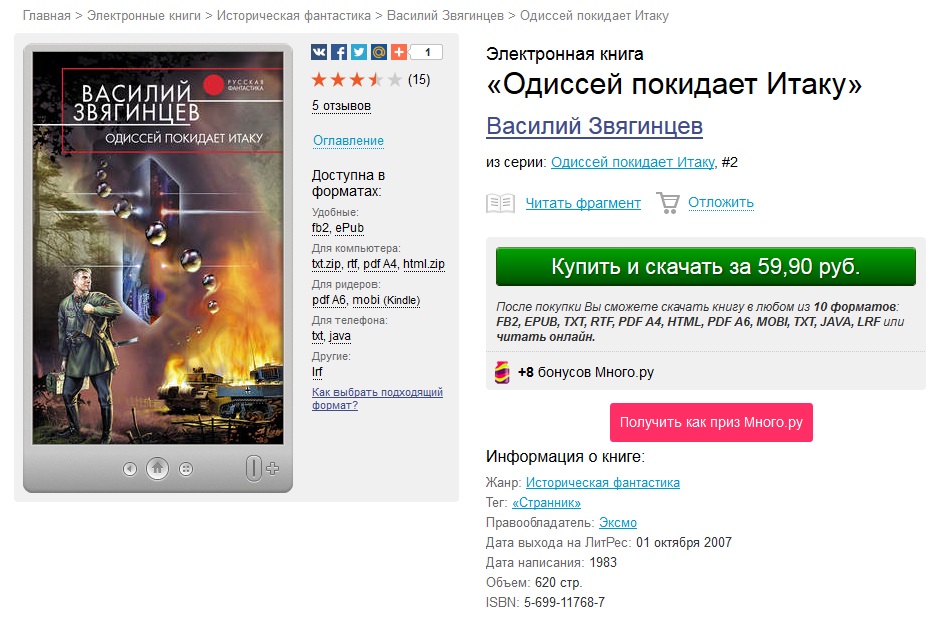The height and width of the screenshot is (620, 937).
Task: Share via the Twitter icon
Action: click(359, 53)
